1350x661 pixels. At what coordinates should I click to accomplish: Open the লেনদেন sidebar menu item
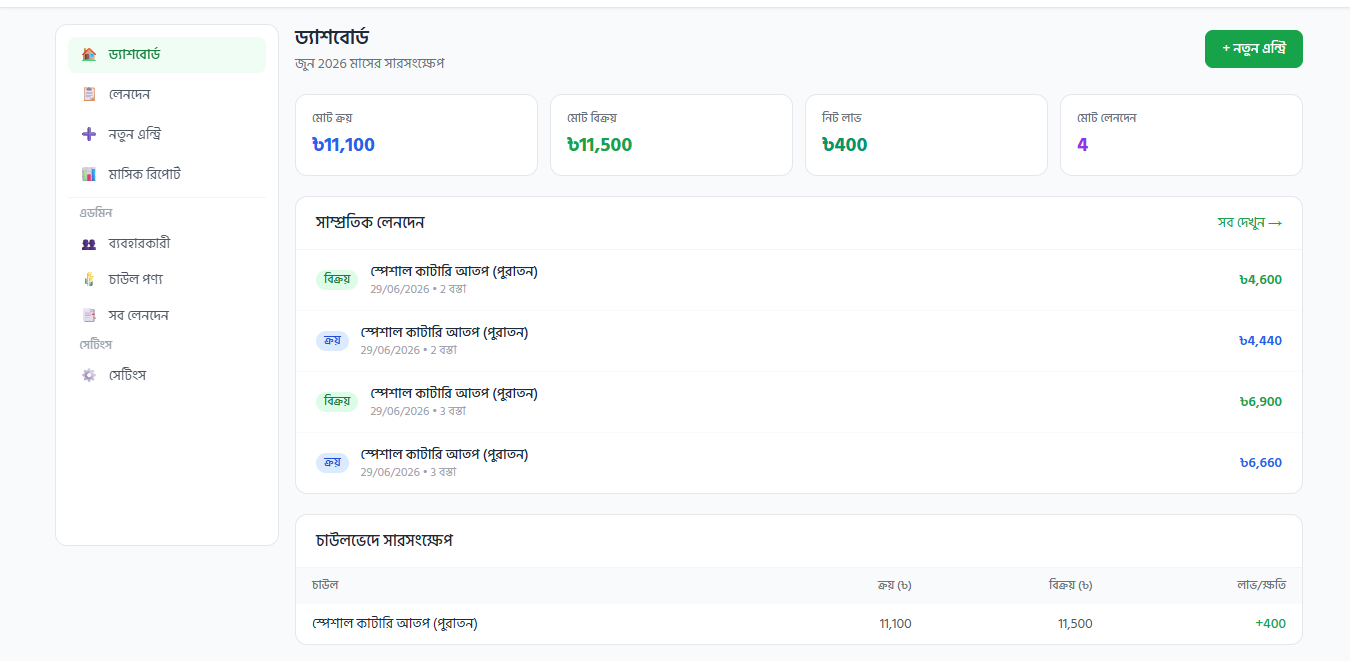pyautogui.click(x=167, y=94)
